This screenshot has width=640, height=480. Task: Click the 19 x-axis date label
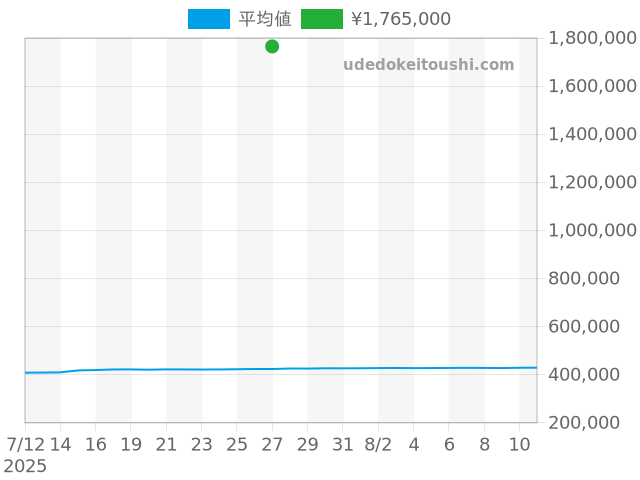[131, 444]
